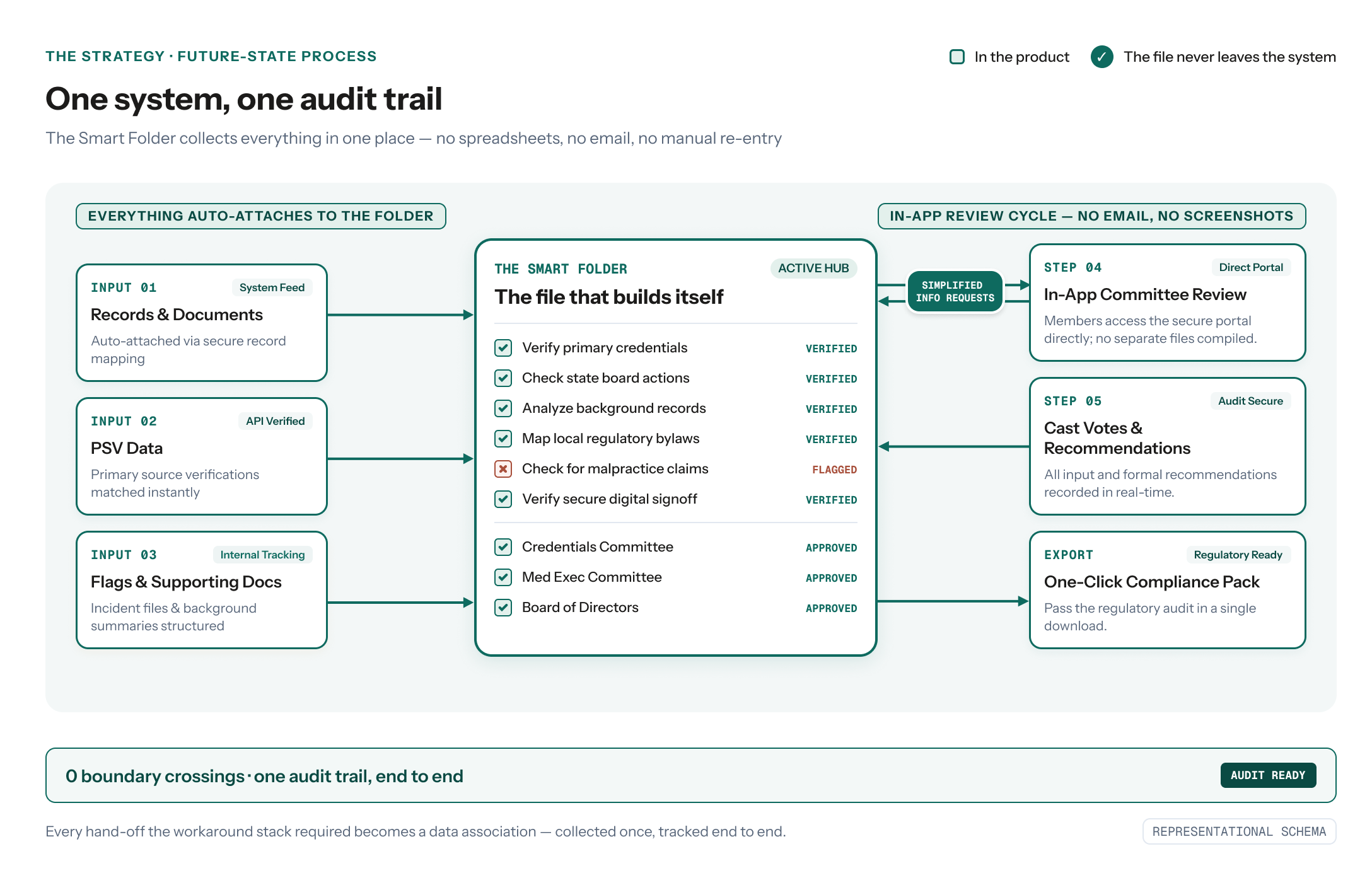Viewport: 1372px width, 890px height.
Task: Click APPROVED status for Board of Directors
Action: point(831,608)
